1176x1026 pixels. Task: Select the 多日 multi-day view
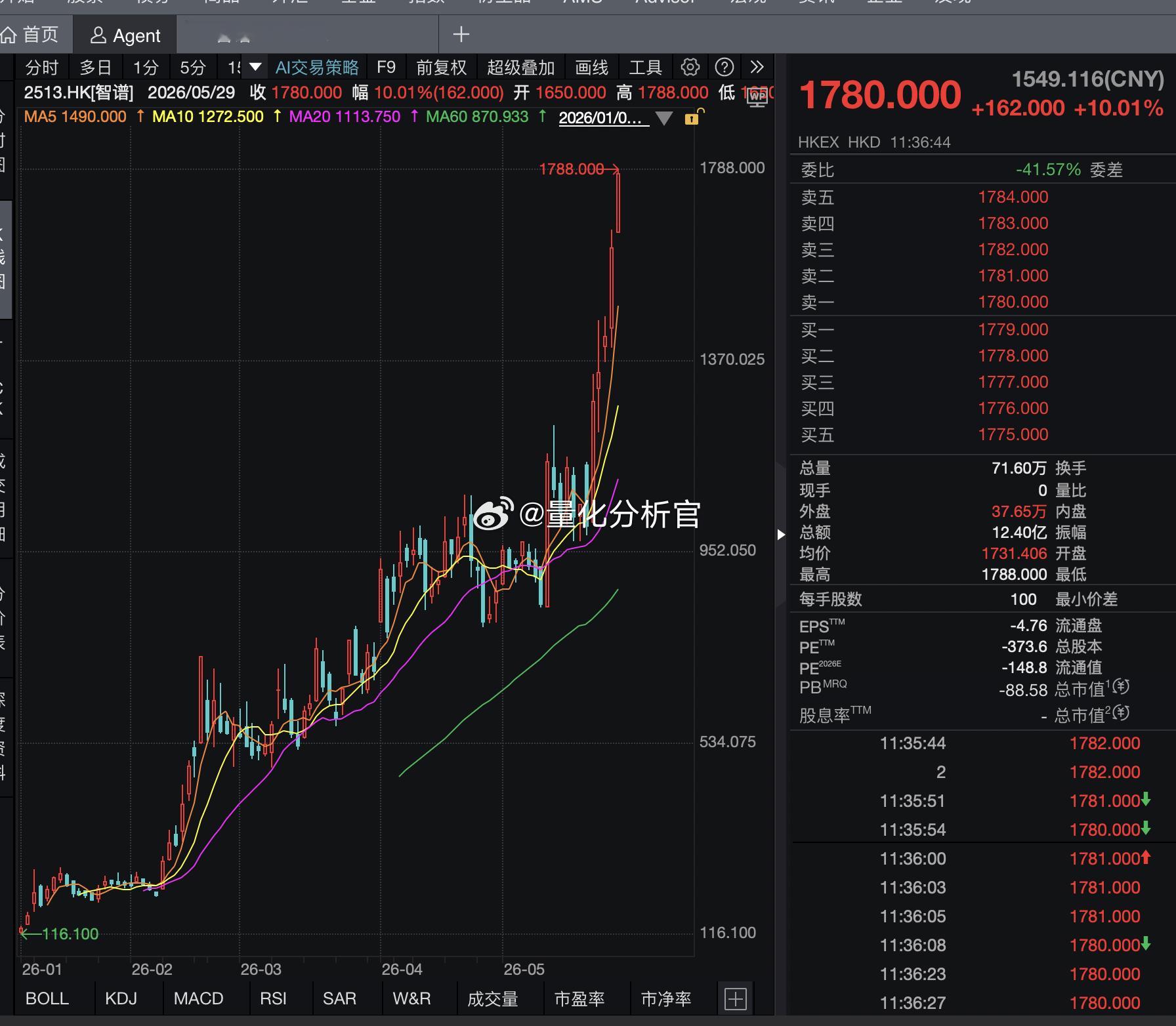point(96,68)
